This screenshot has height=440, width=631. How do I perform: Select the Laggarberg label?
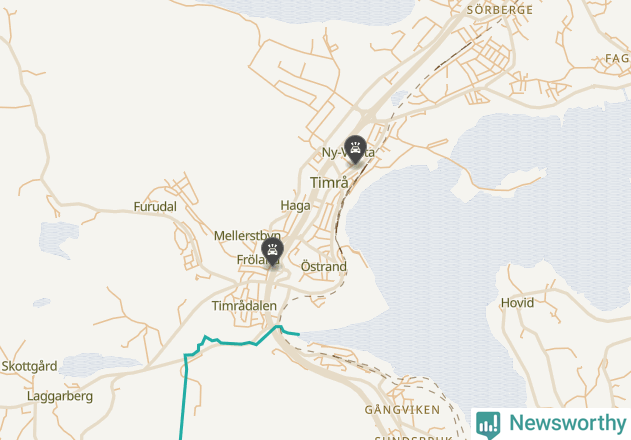point(60,396)
